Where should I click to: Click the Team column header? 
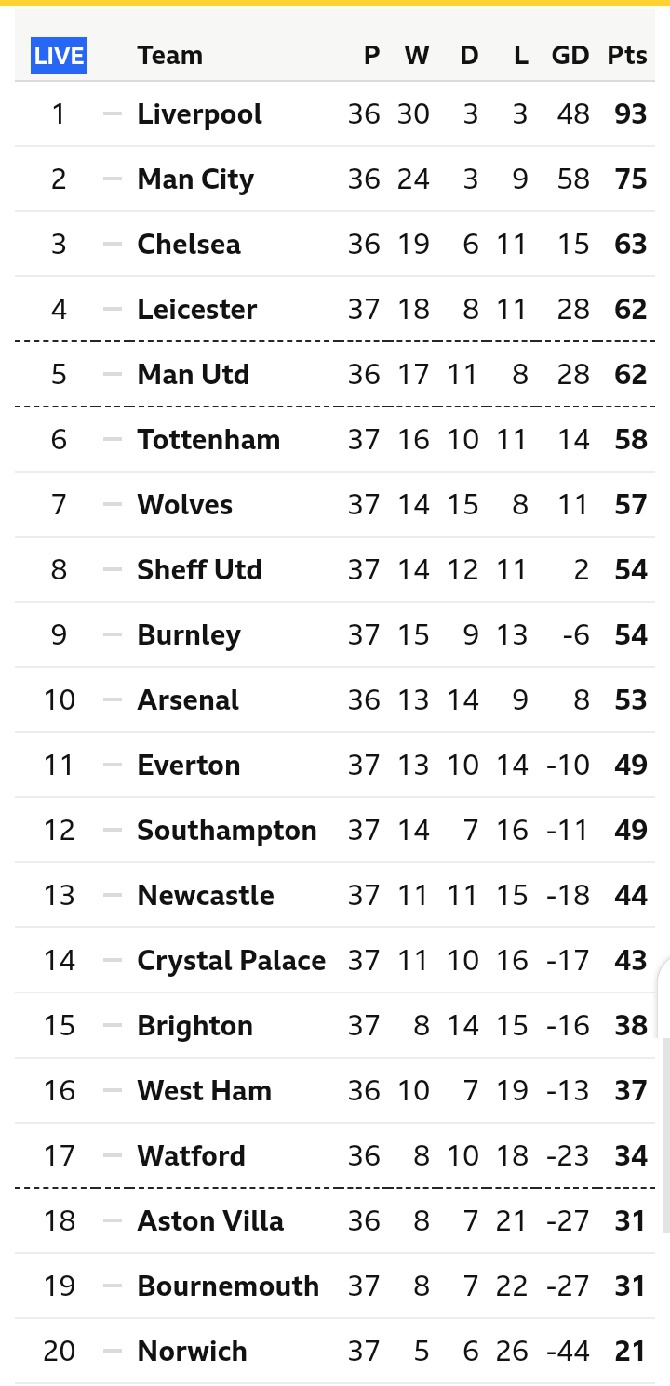[x=169, y=56]
